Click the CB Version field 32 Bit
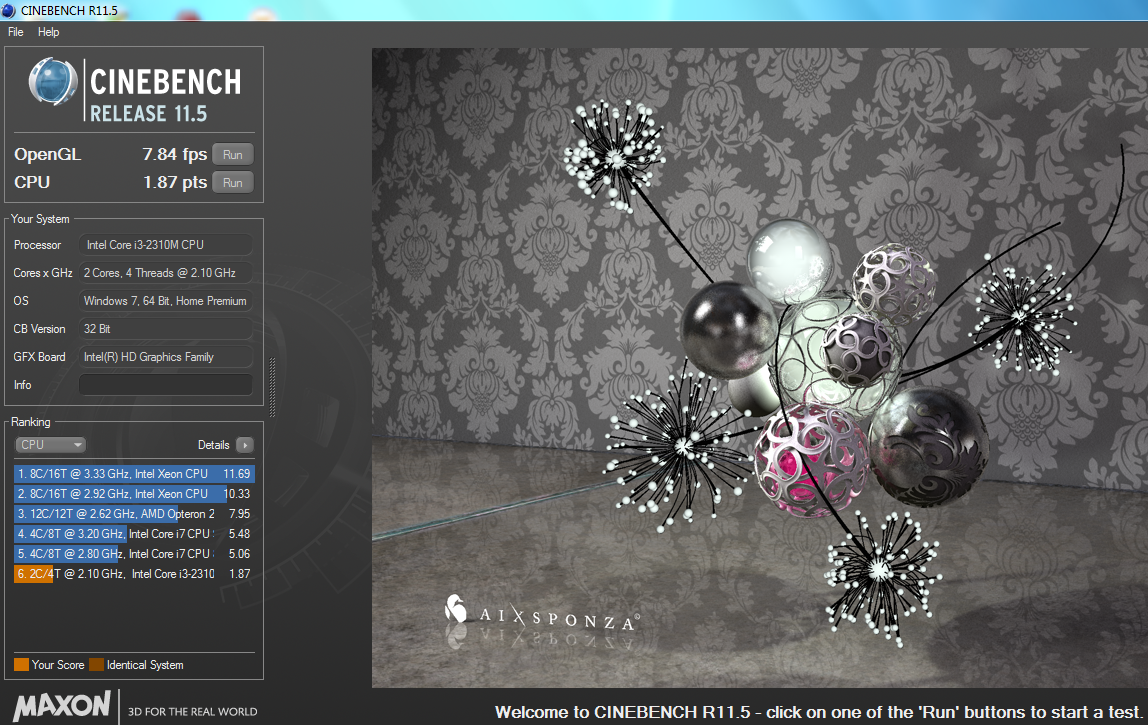Screen dimensions: 1148x725 coord(165,329)
